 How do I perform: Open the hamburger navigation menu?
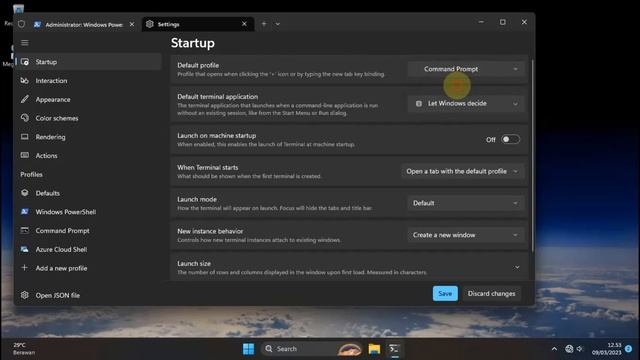pos(25,43)
